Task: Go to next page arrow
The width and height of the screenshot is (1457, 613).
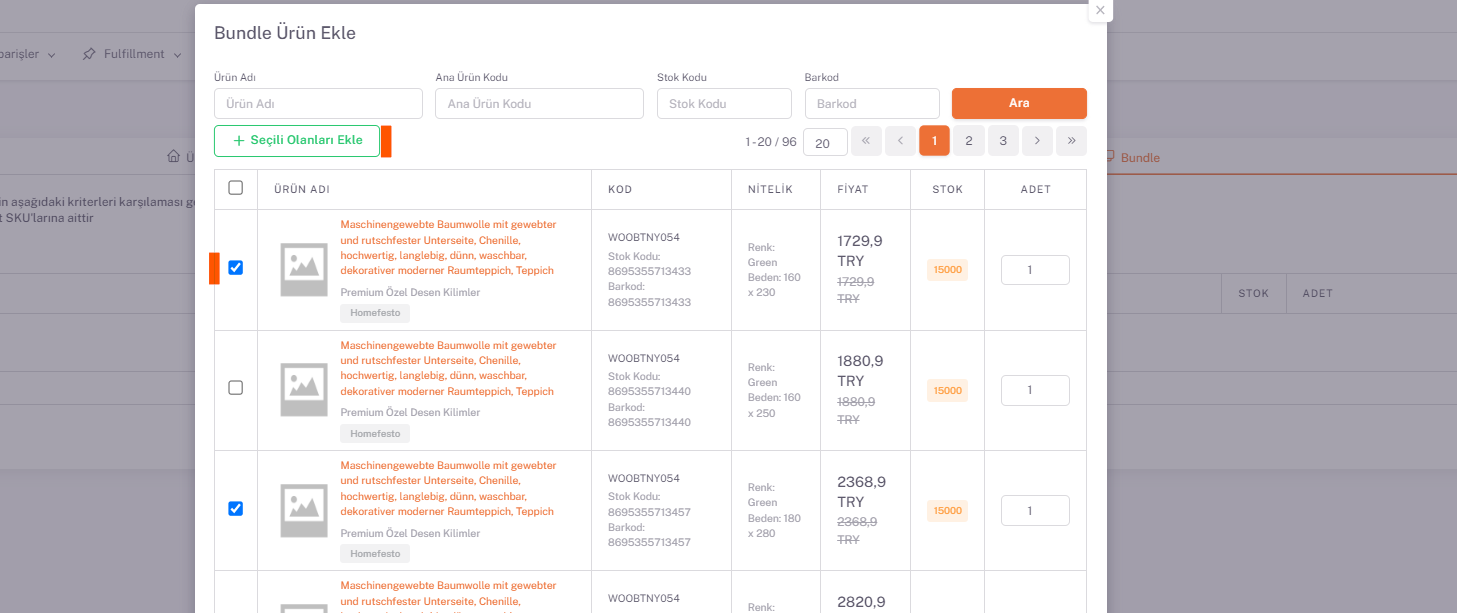Action: coord(1037,141)
